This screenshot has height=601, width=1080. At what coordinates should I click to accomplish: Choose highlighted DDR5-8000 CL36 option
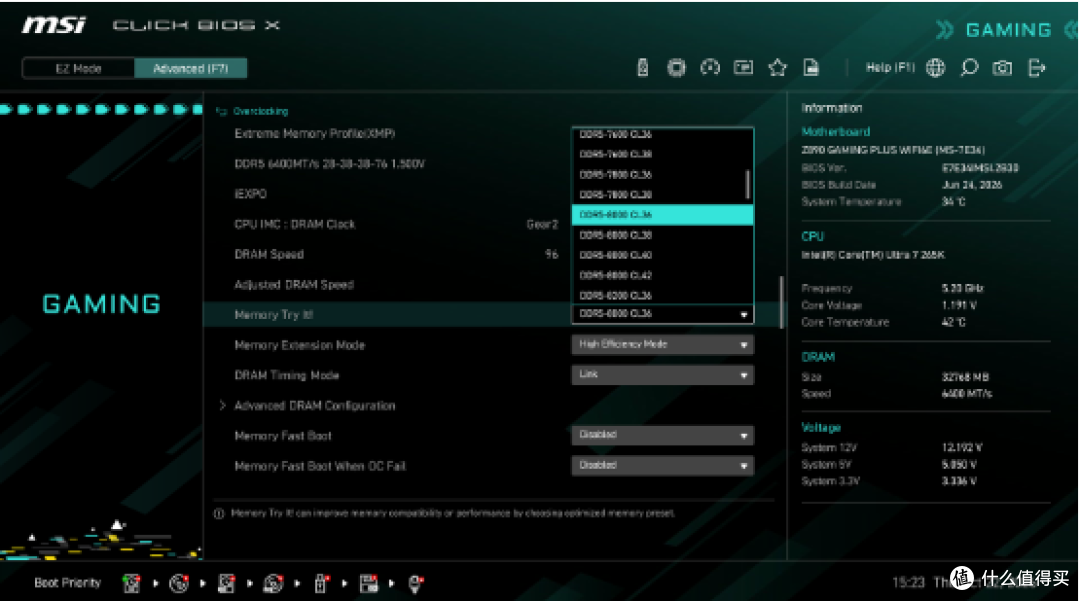click(x=663, y=215)
